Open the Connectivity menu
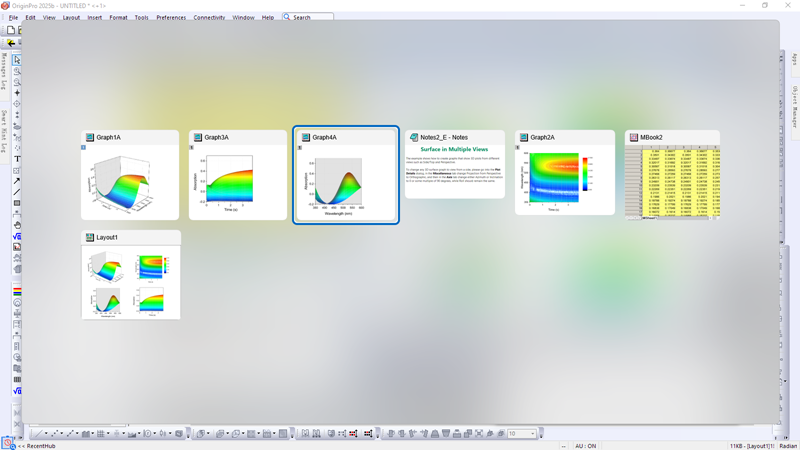This screenshot has width=800, height=450. (209, 17)
